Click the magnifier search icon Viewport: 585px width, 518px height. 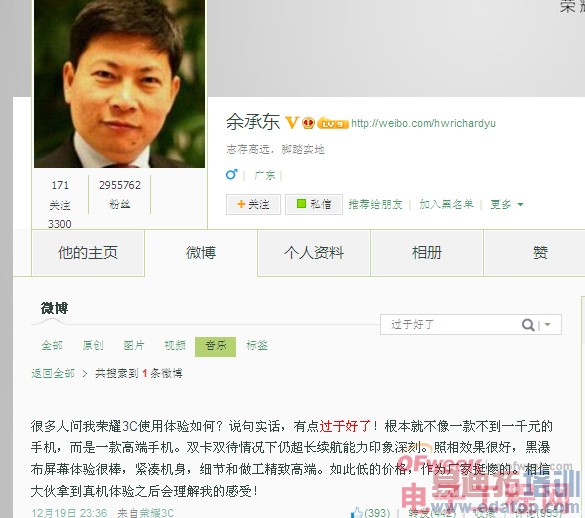tap(528, 325)
